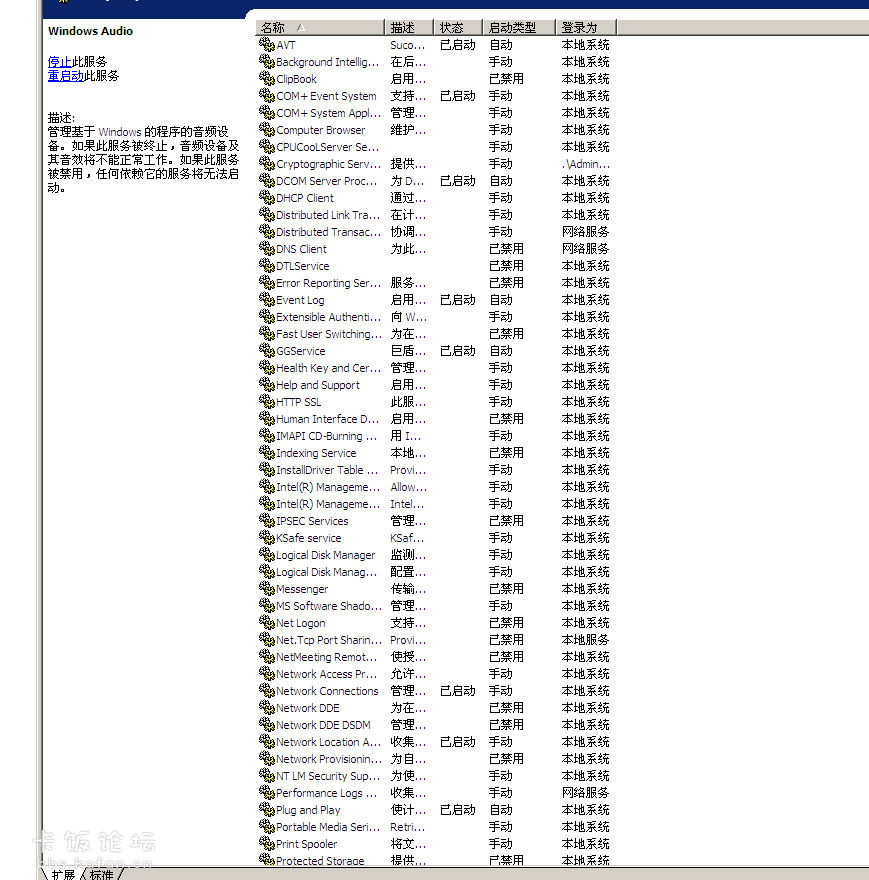869x880 pixels.
Task: Click the gear icon beside Help and Support
Action: click(267, 384)
